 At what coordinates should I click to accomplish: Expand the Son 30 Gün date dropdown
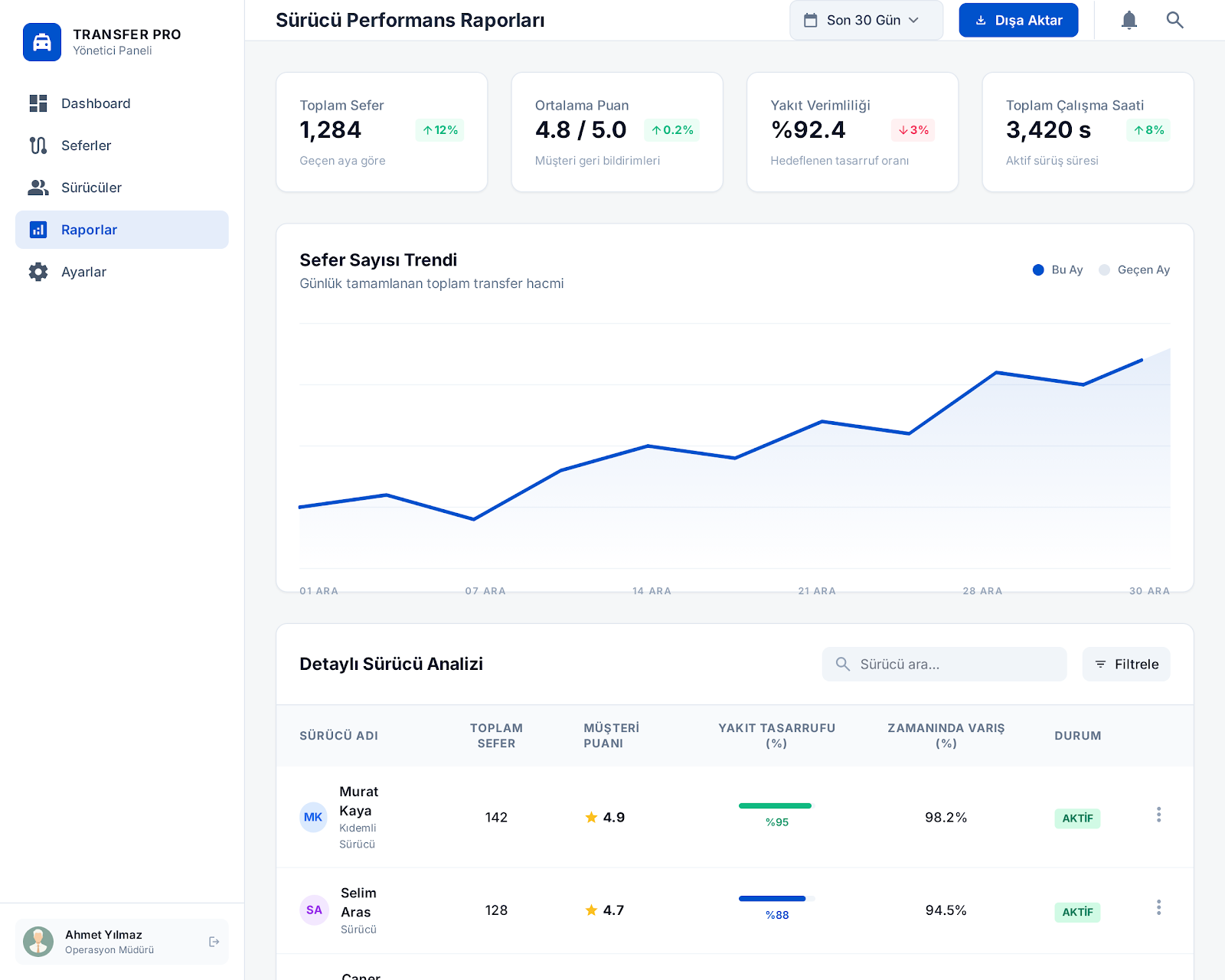click(866, 21)
